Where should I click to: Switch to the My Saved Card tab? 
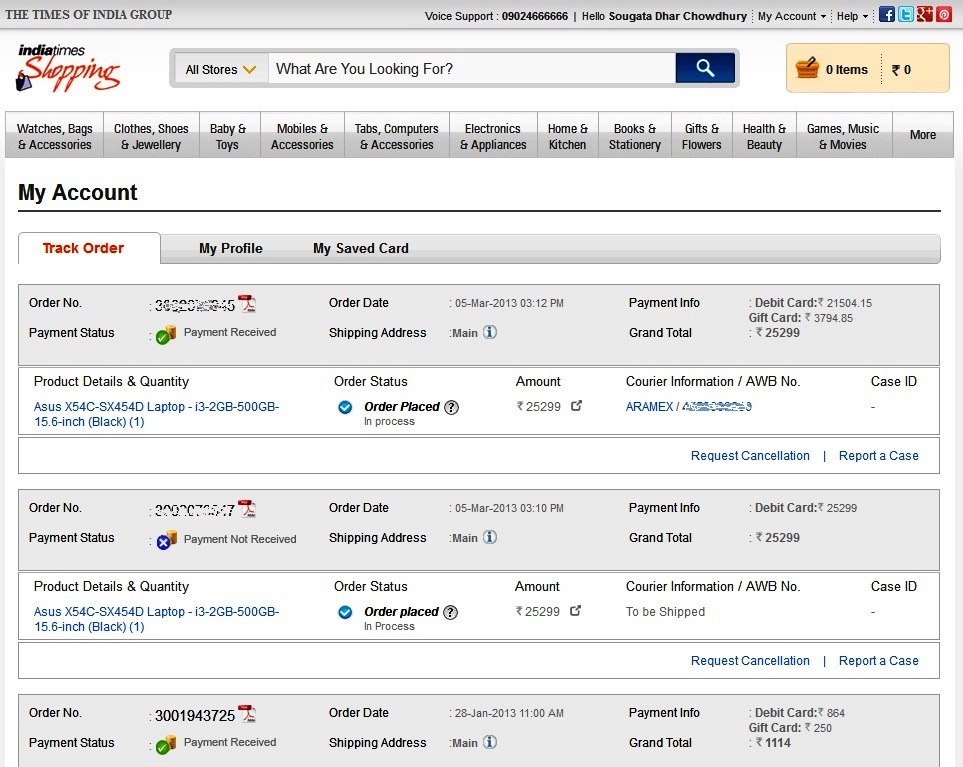pos(361,249)
